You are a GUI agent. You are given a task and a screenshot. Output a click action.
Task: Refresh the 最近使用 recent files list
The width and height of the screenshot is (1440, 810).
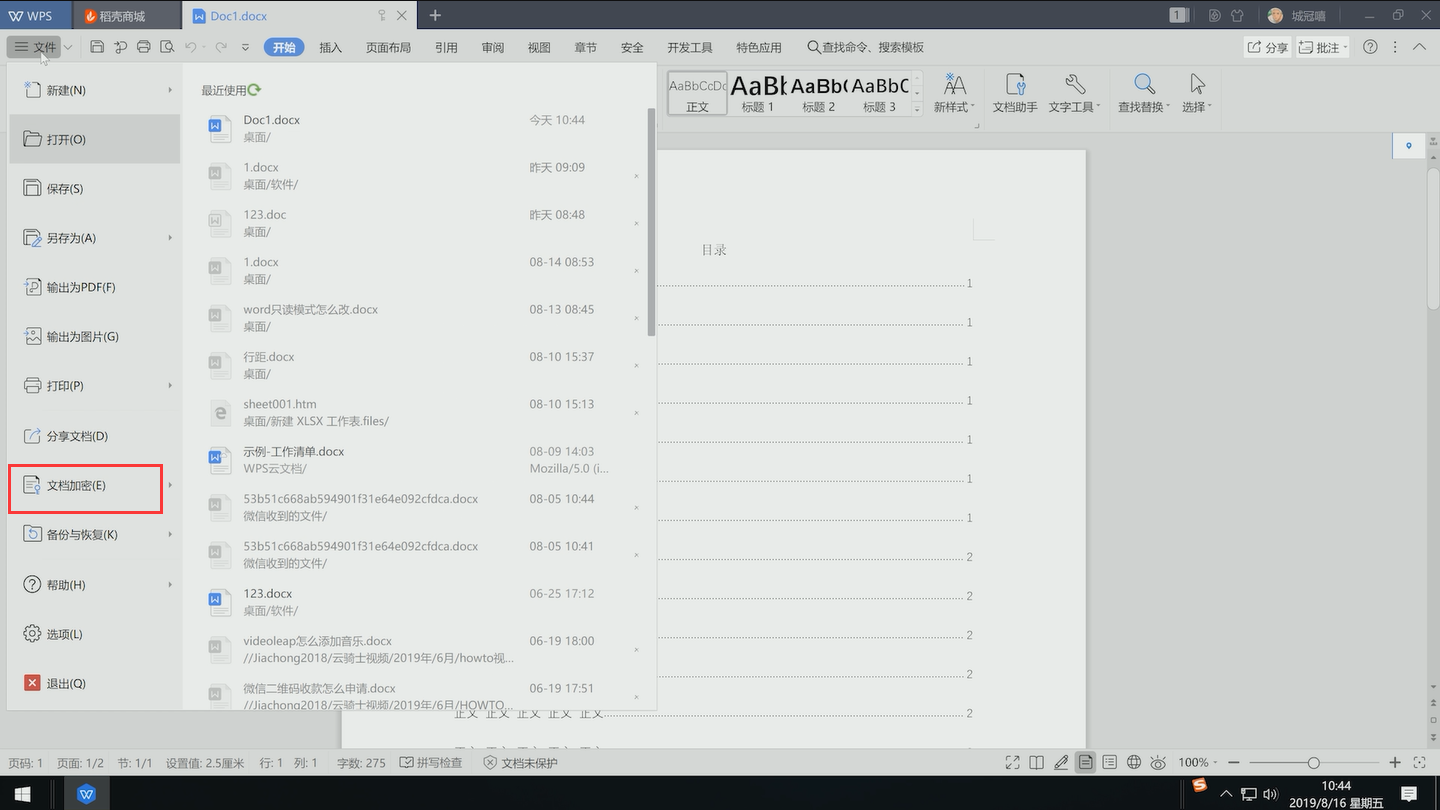coord(255,90)
